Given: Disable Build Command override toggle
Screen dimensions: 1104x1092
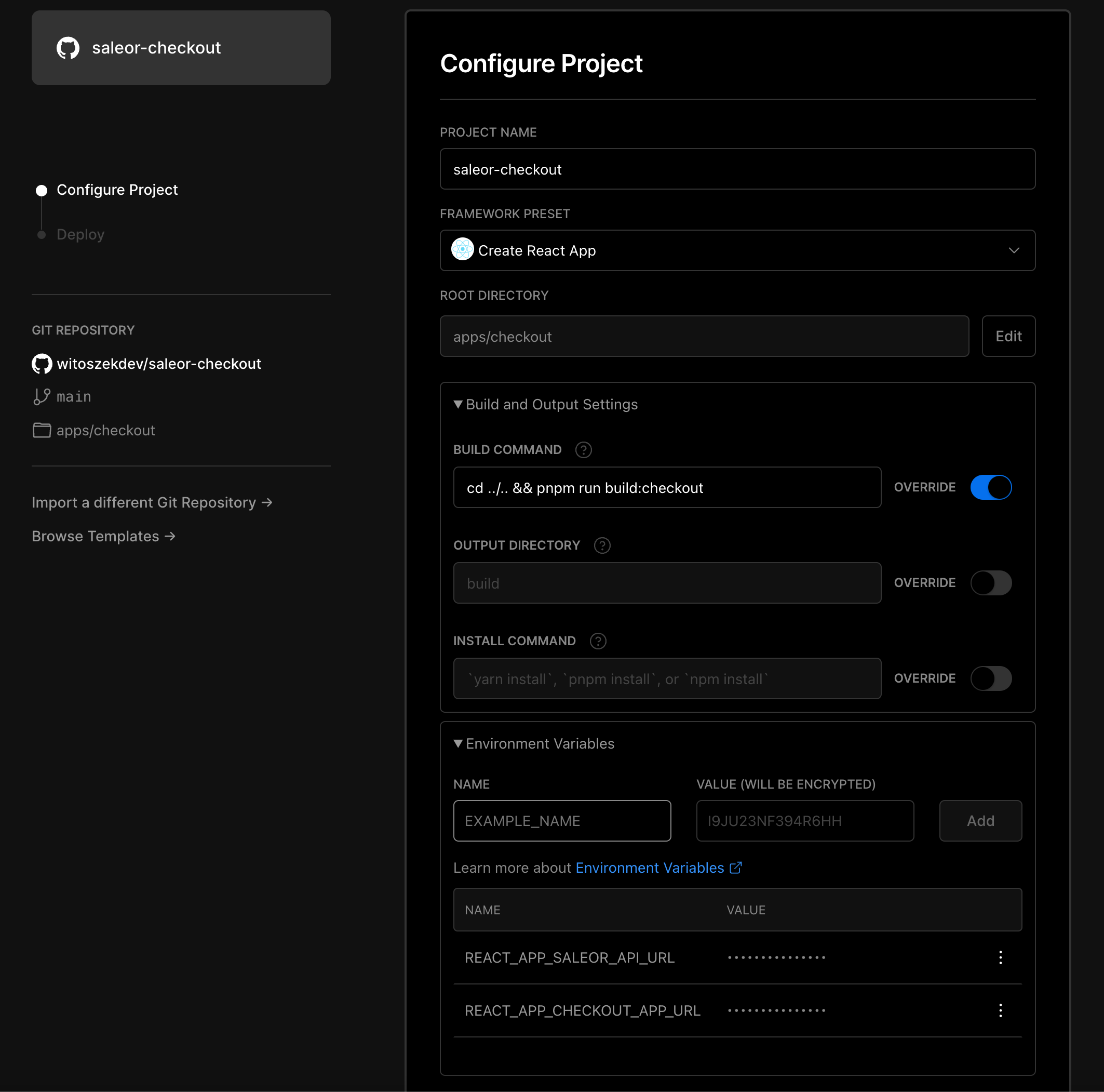Looking at the screenshot, I should pyautogui.click(x=991, y=487).
